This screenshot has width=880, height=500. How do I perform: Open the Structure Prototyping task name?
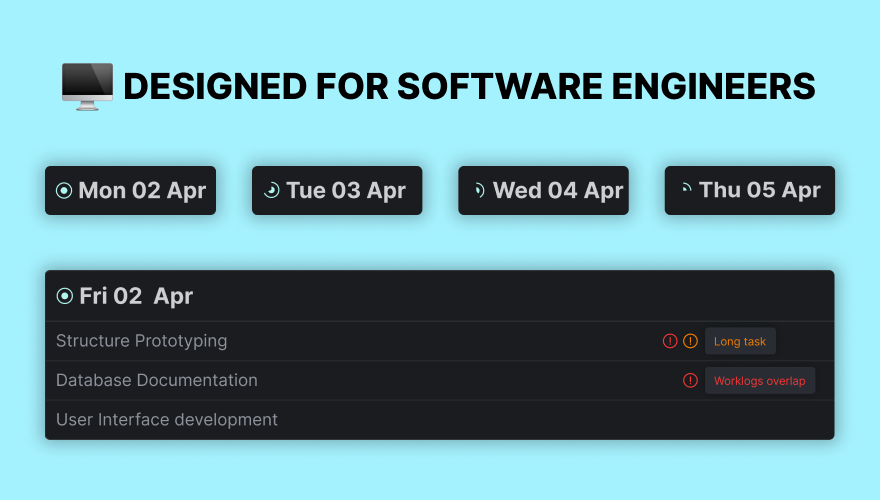141,341
